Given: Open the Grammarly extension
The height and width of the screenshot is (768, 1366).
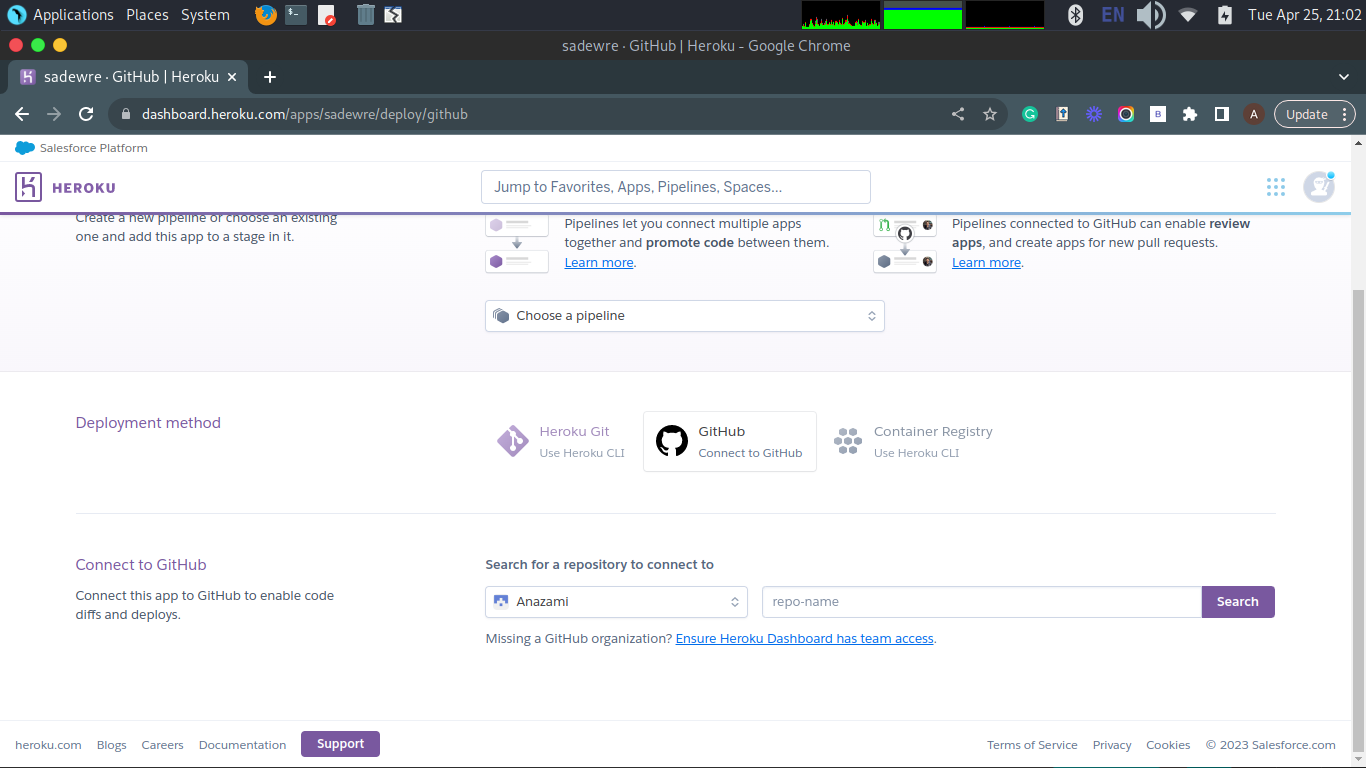Looking at the screenshot, I should click(1029, 114).
